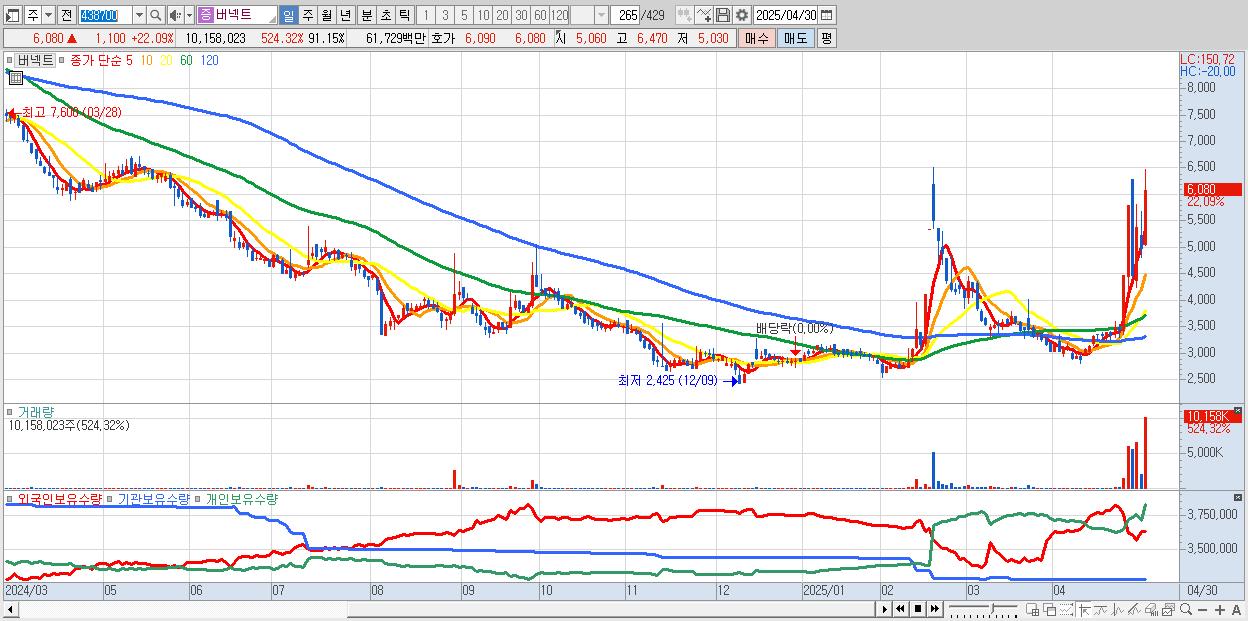Click the 평 button next to 매도
1248x621 pixels.
[826, 38]
